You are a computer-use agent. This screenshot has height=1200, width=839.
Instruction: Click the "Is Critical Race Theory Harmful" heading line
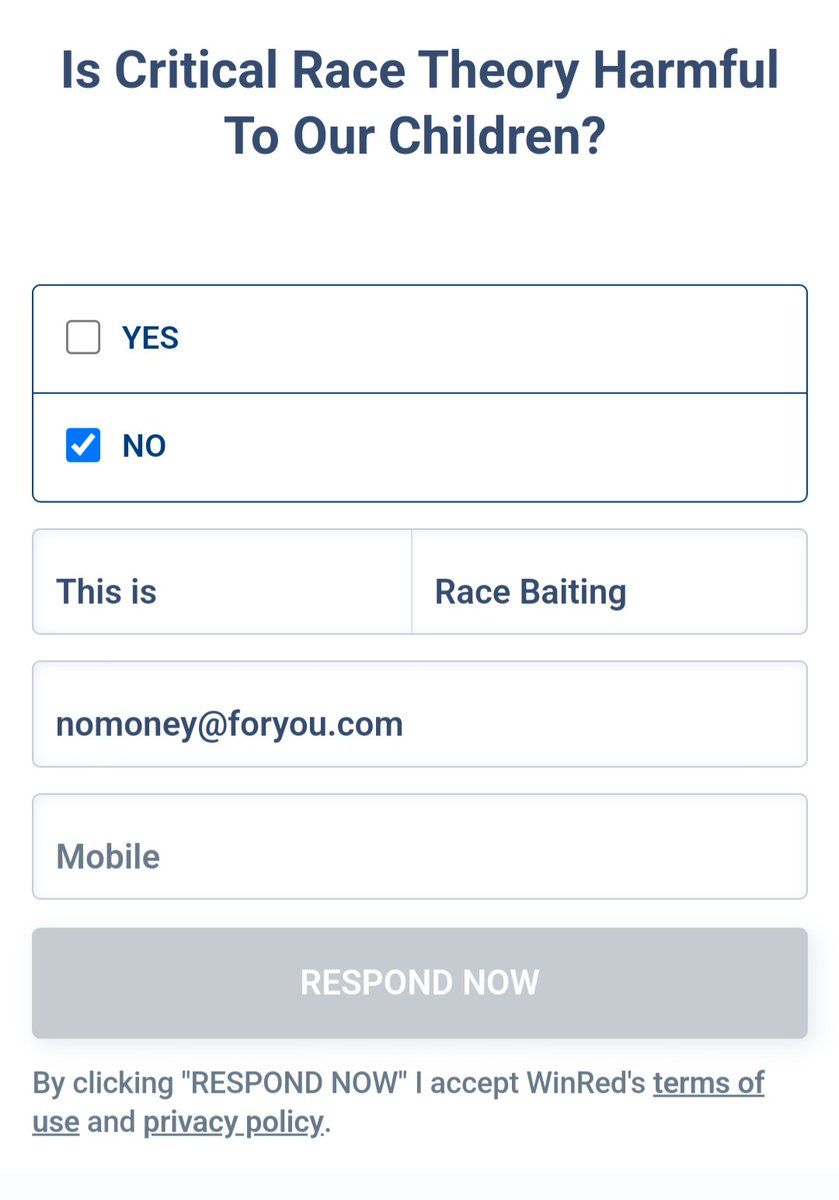[x=419, y=72]
